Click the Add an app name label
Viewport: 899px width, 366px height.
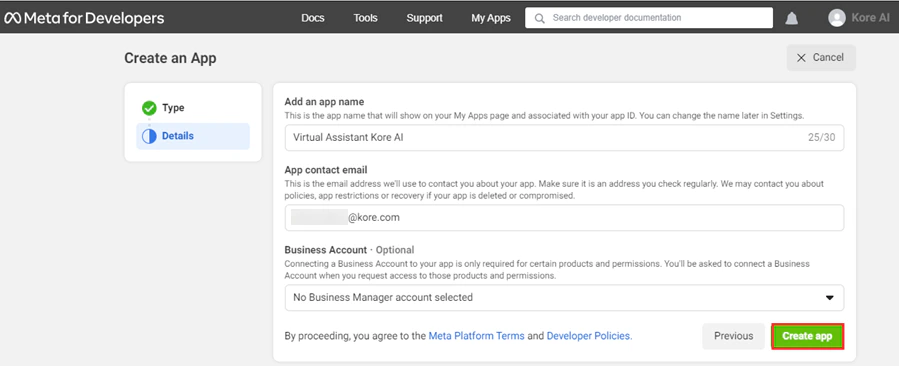(x=325, y=102)
